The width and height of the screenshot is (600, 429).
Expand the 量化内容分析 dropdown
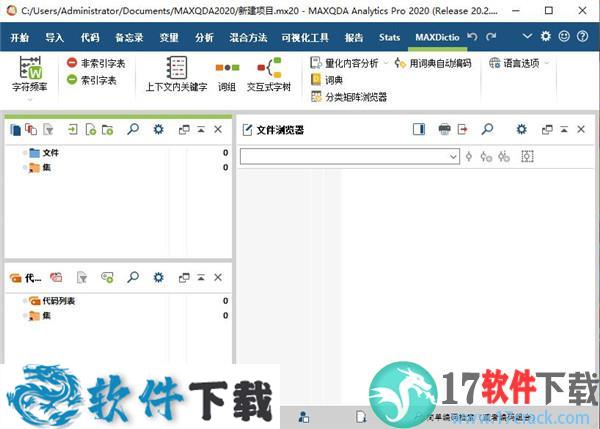[387, 63]
